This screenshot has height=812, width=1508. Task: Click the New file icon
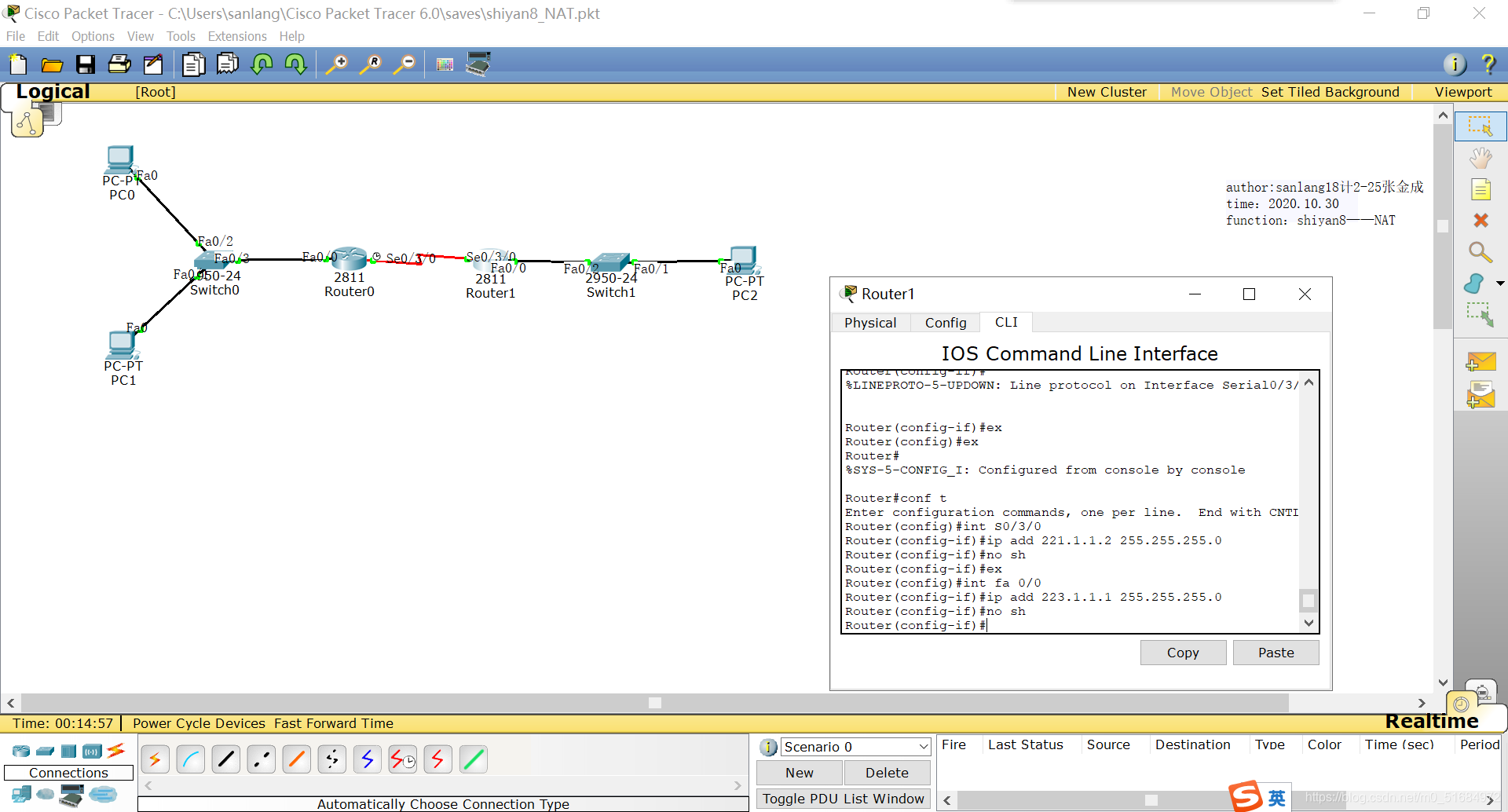17,64
